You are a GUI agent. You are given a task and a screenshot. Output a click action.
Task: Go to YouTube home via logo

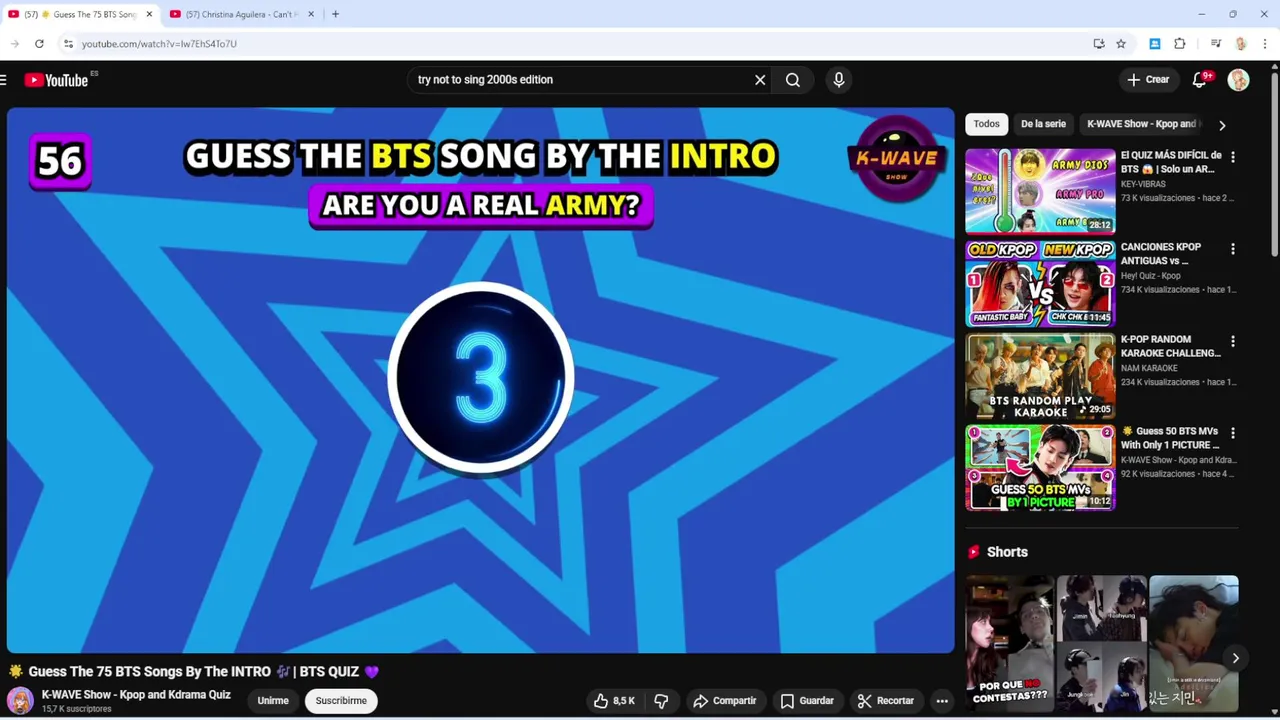57,80
